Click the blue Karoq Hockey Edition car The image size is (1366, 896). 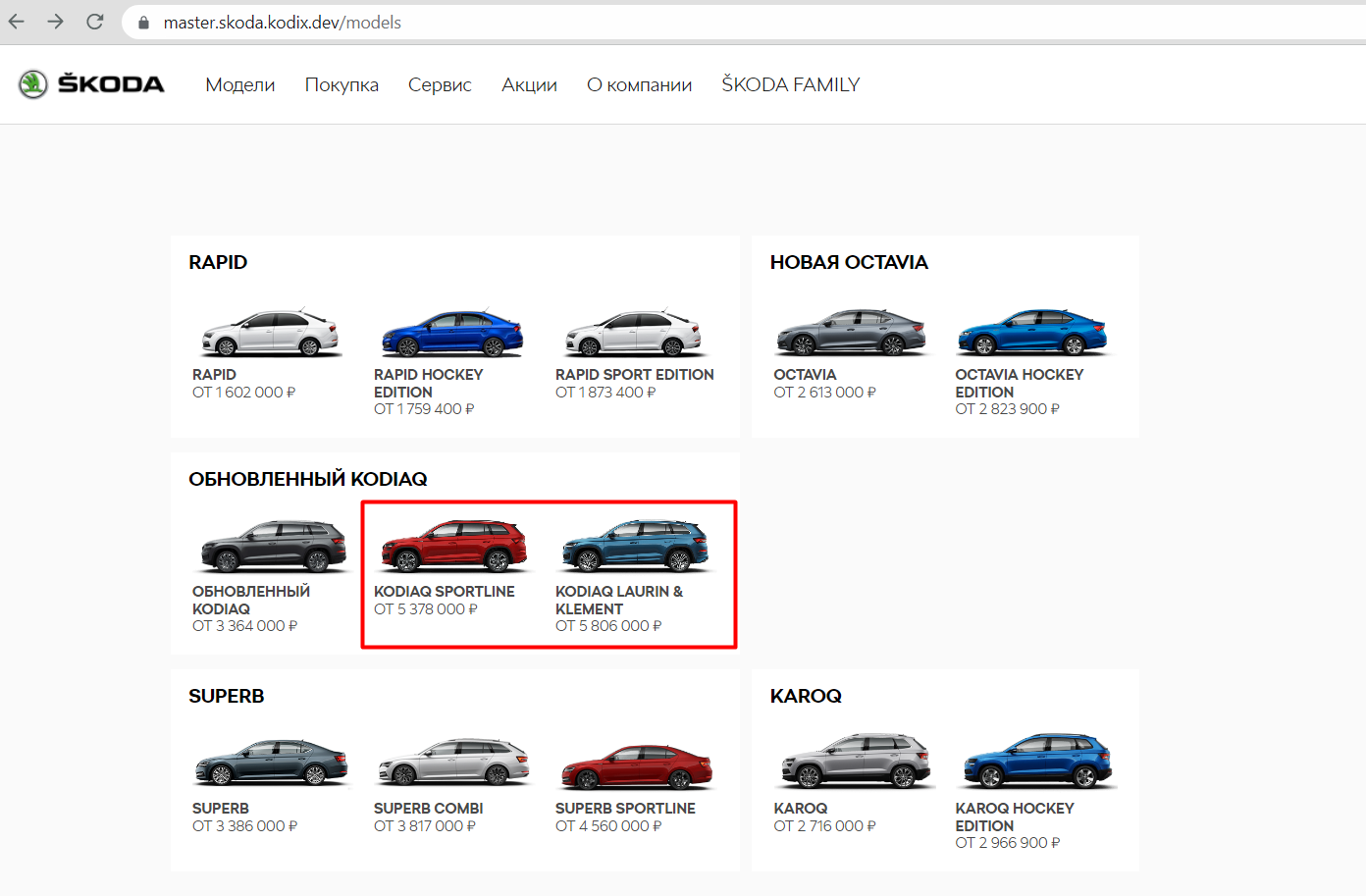click(1038, 760)
